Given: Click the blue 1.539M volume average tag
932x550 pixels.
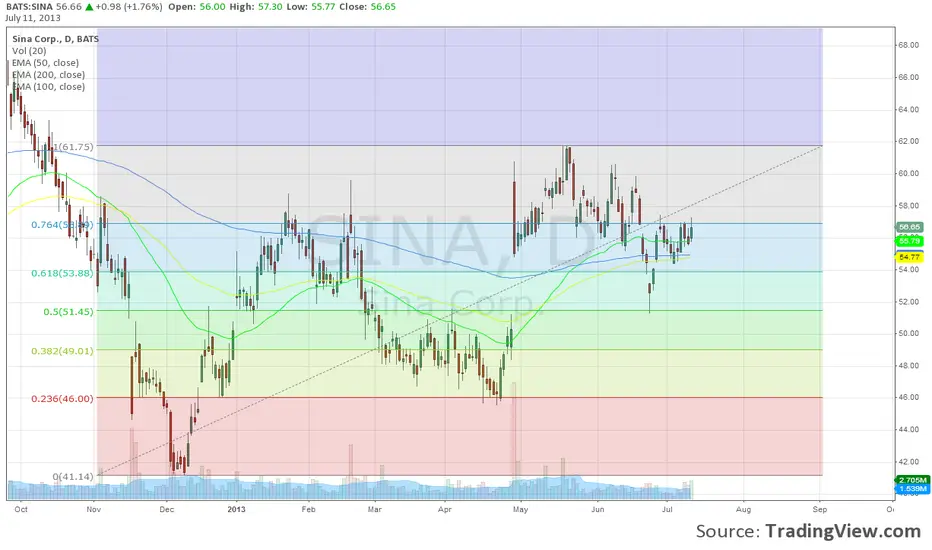Looking at the screenshot, I should pos(912,488).
